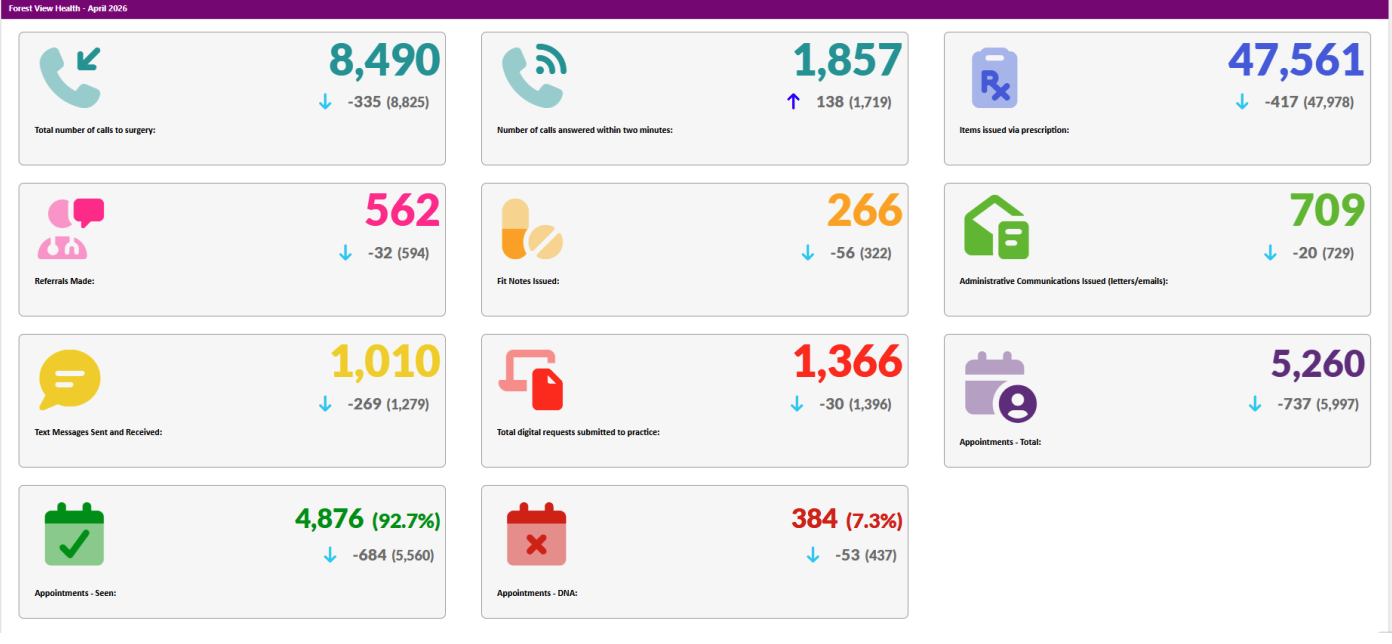Click the red calendar cross DNA icon
Viewport: 1392px width, 644px height.
pyautogui.click(x=536, y=534)
